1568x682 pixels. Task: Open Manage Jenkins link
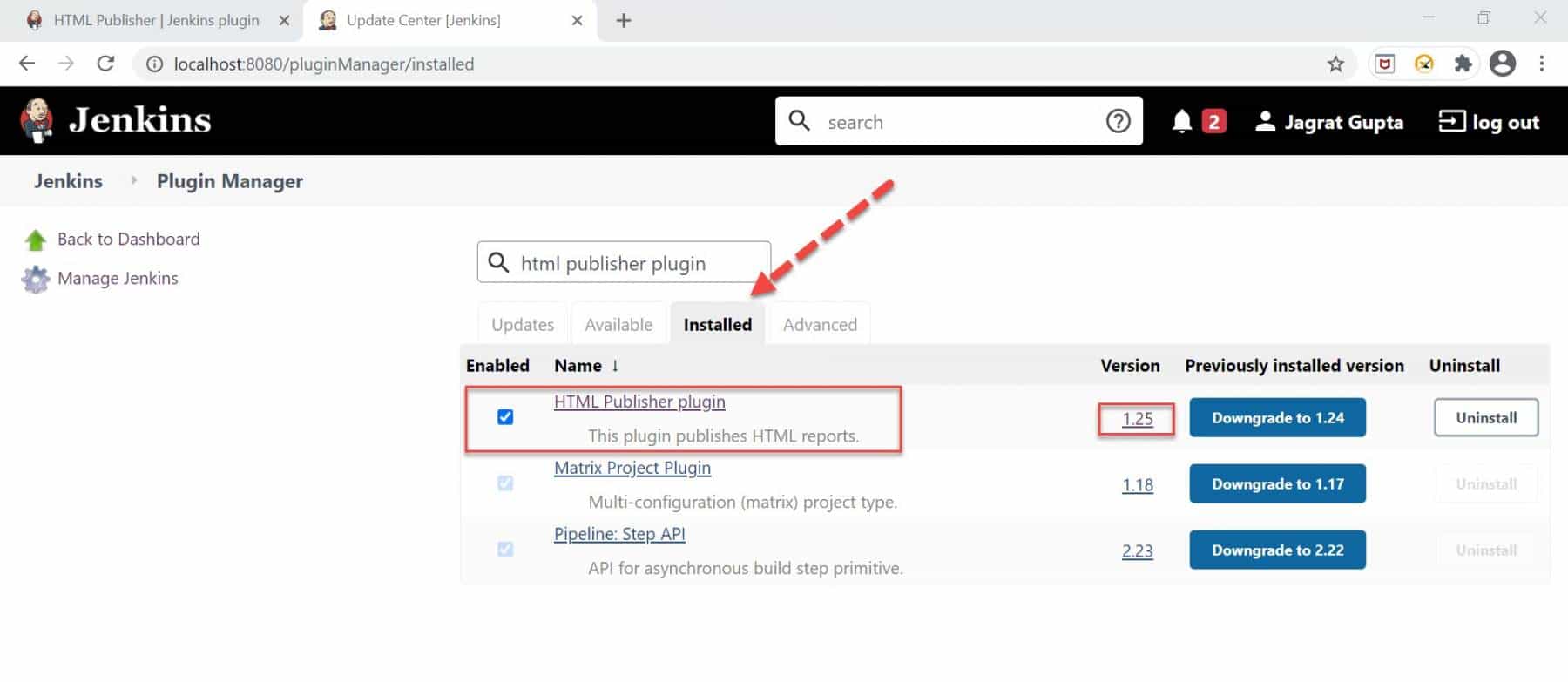point(118,278)
